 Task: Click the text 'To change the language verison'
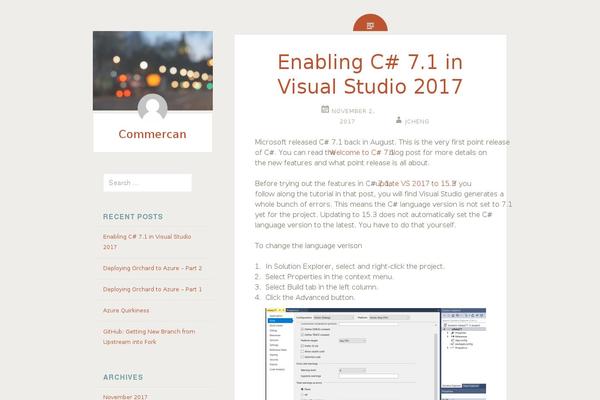[x=308, y=245]
